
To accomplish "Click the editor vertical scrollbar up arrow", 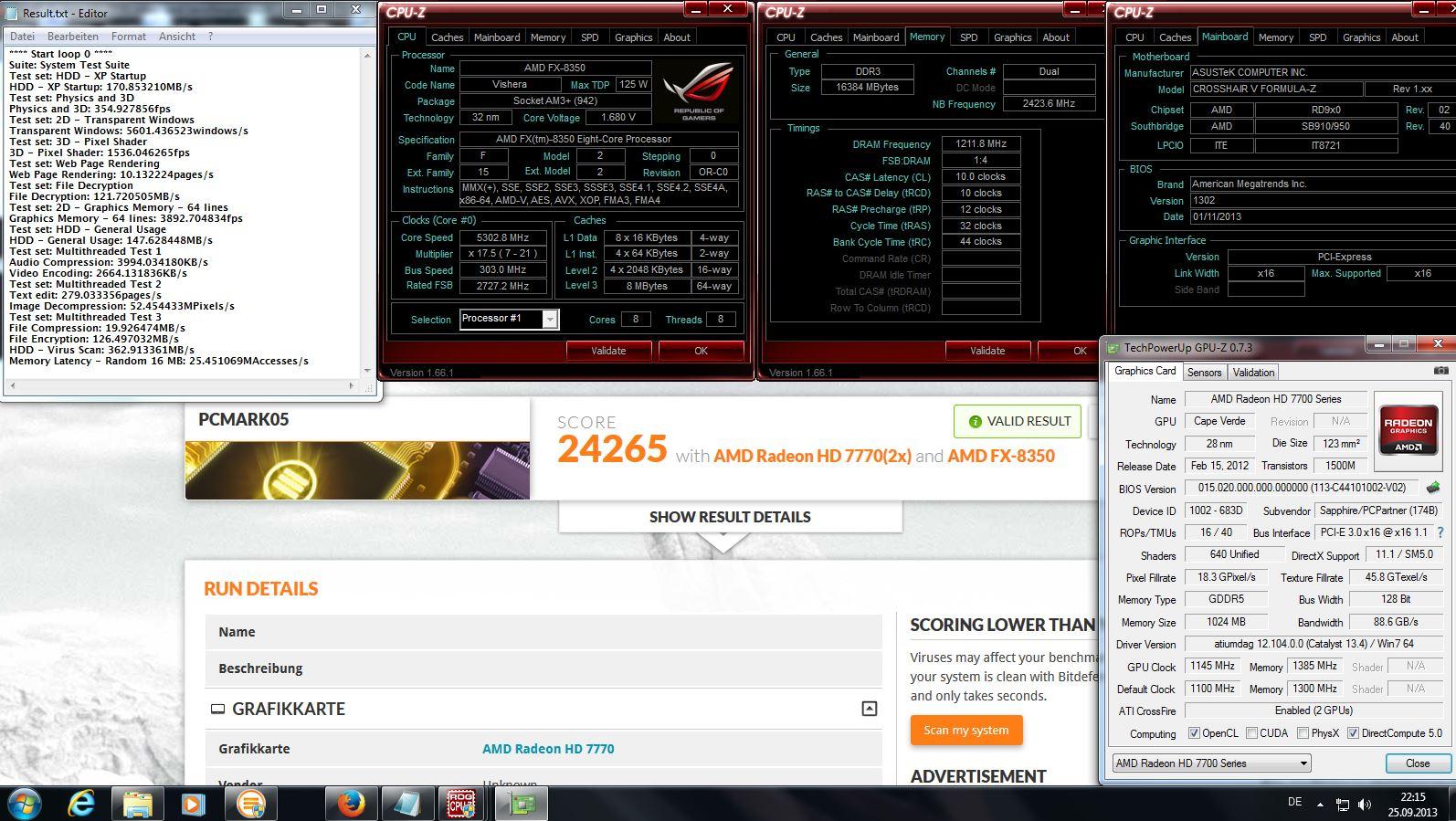I will coord(367,56).
